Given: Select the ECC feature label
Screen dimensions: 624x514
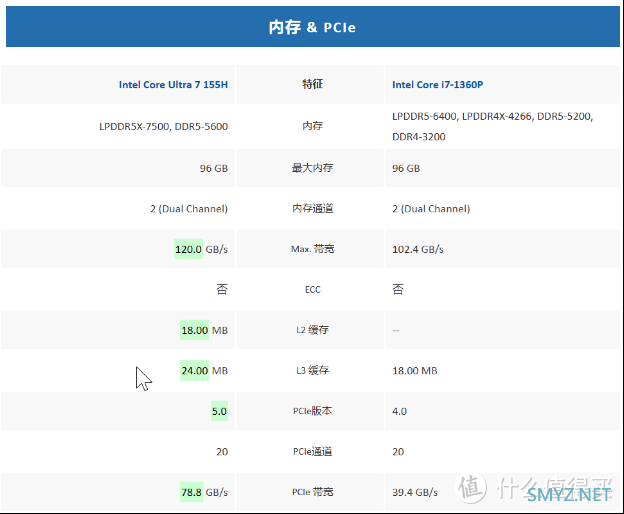Looking at the screenshot, I should pyautogui.click(x=312, y=290).
